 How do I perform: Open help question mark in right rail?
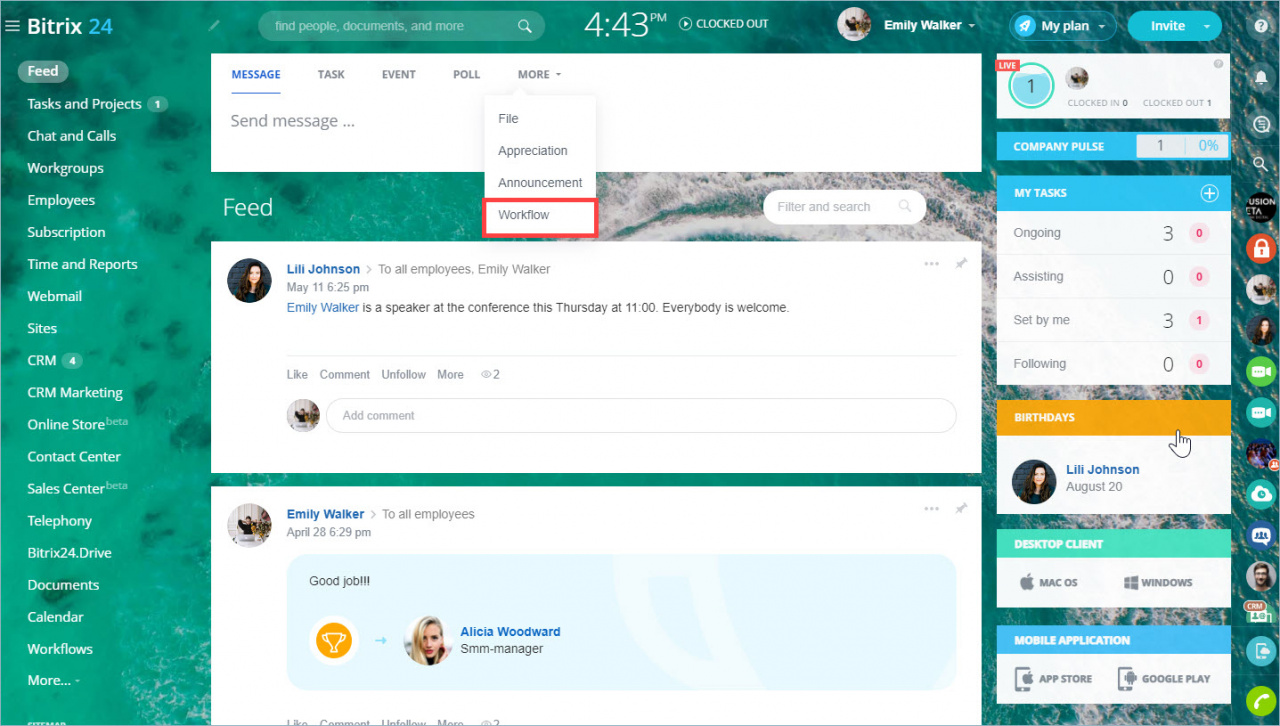1261,26
